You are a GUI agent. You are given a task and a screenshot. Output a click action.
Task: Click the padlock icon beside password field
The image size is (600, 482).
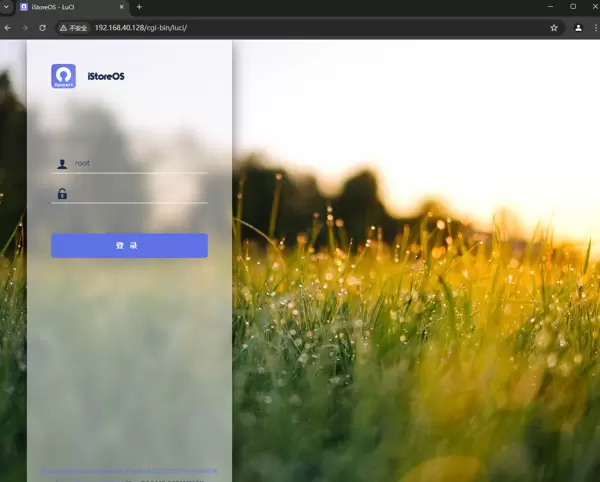point(62,193)
